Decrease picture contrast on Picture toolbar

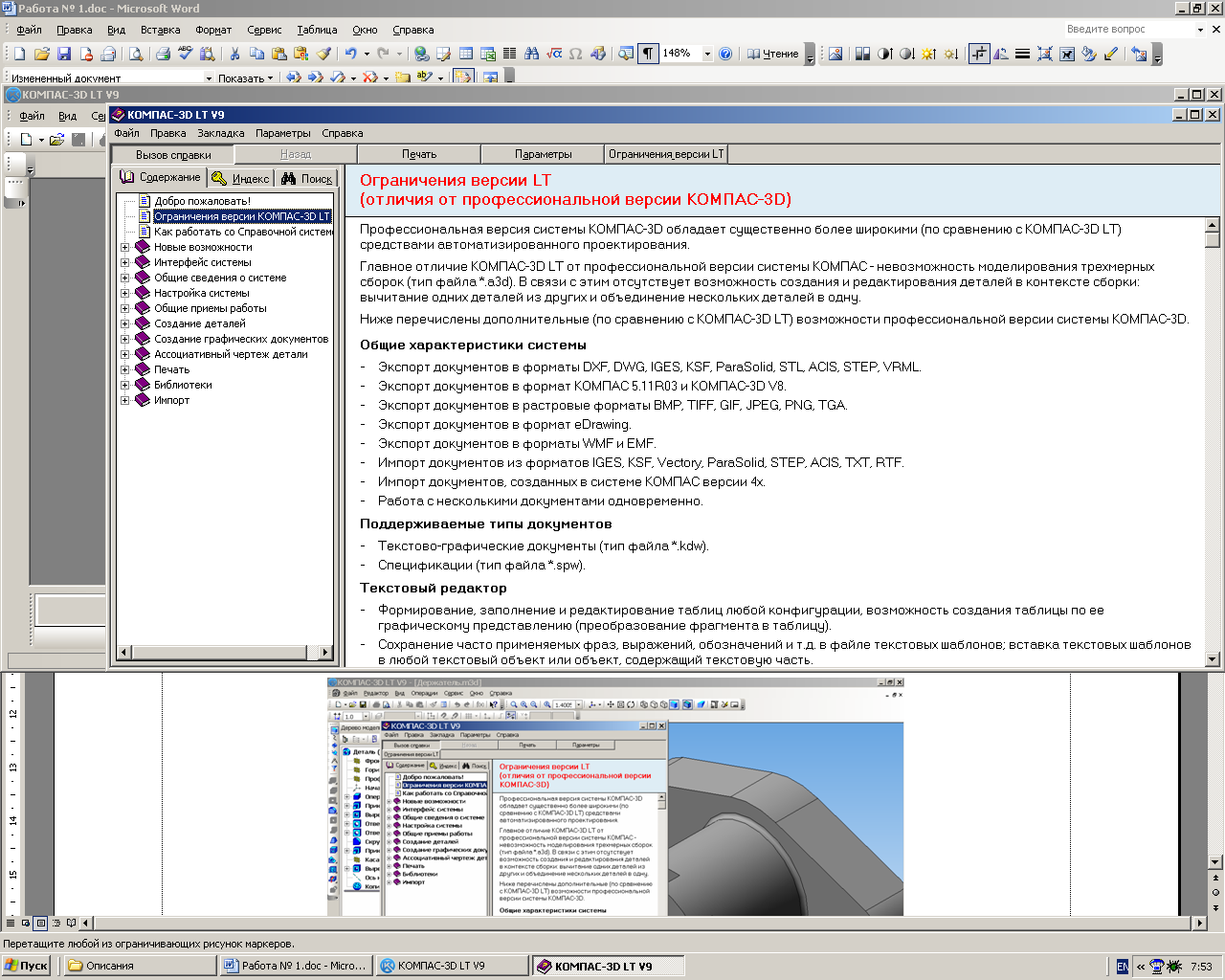click(906, 54)
